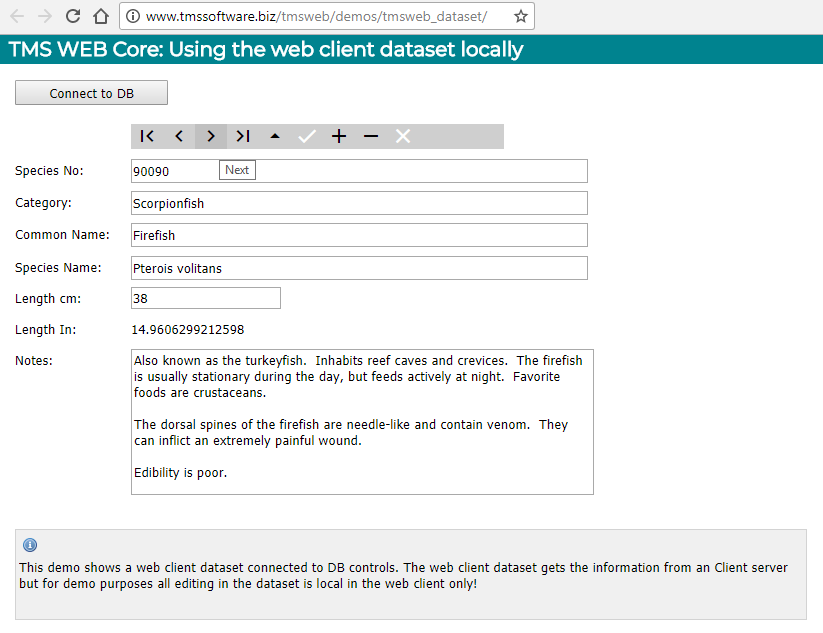Click the Edit record triangle icon
The height and width of the screenshot is (633, 823).
(275, 136)
